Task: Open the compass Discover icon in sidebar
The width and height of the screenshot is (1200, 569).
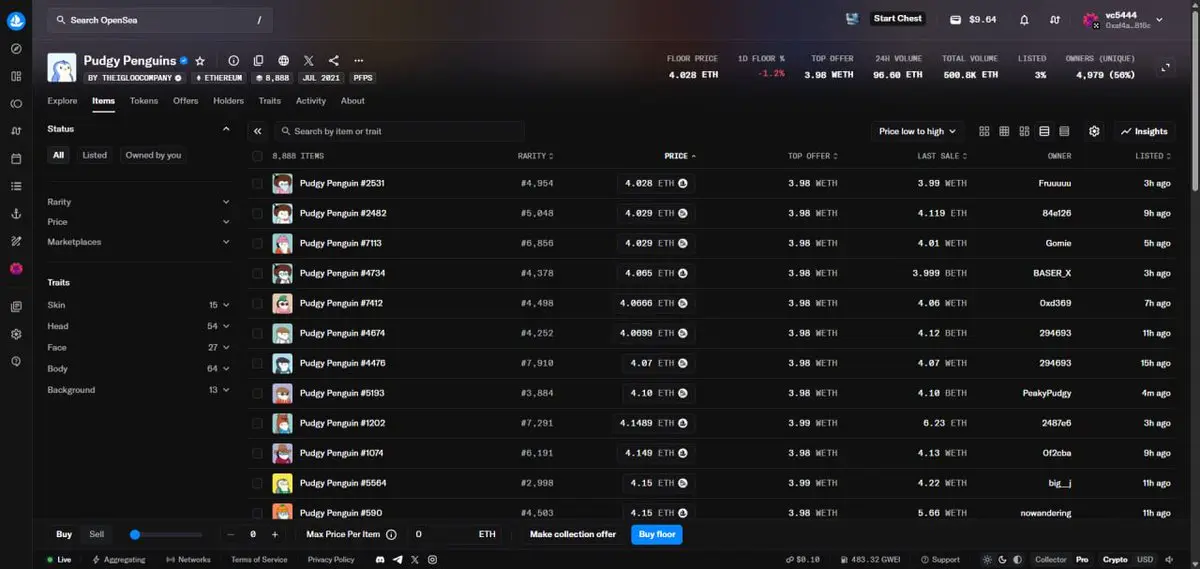Action: pyautogui.click(x=16, y=48)
